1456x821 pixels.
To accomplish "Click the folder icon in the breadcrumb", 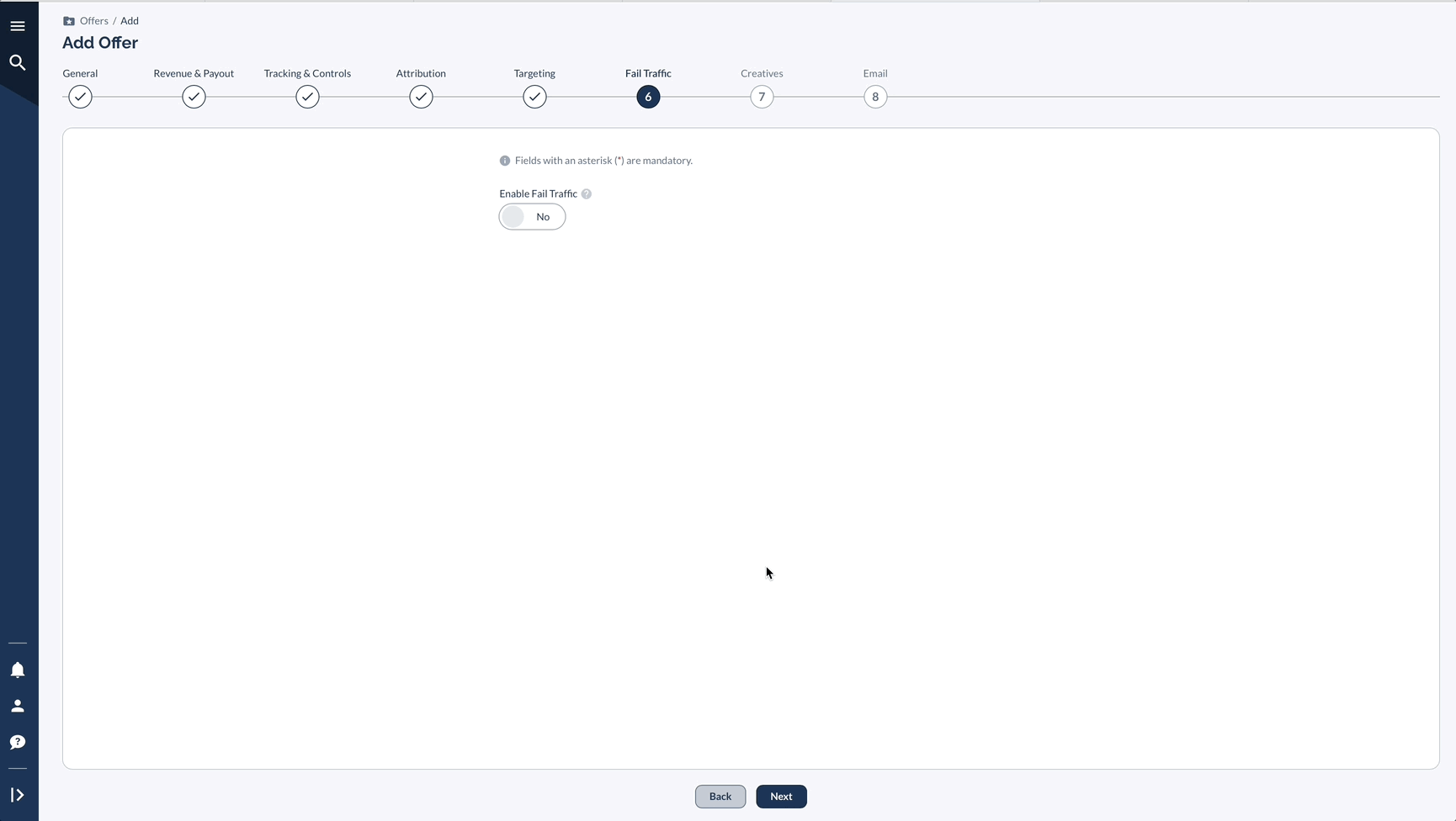I will pyautogui.click(x=70, y=20).
